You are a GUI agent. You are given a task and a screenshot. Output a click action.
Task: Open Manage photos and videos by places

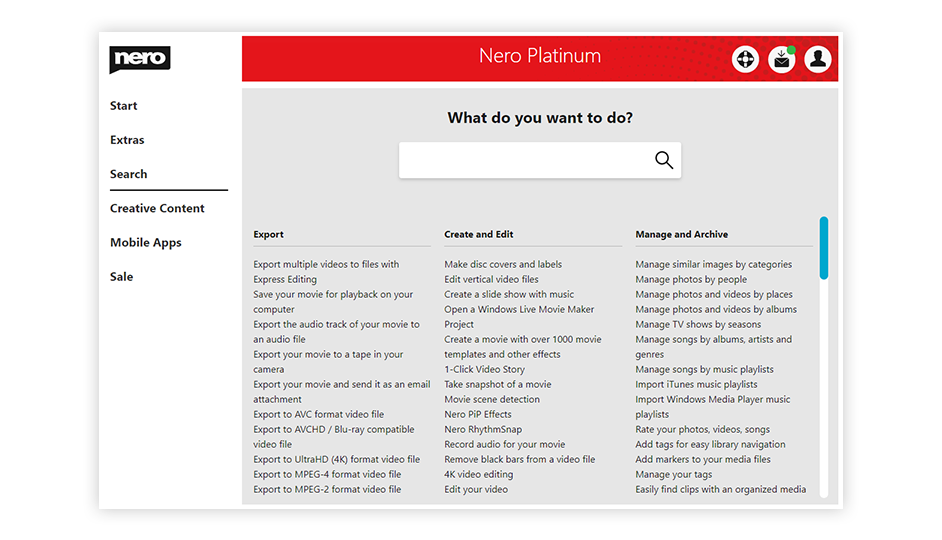pyautogui.click(x=714, y=294)
